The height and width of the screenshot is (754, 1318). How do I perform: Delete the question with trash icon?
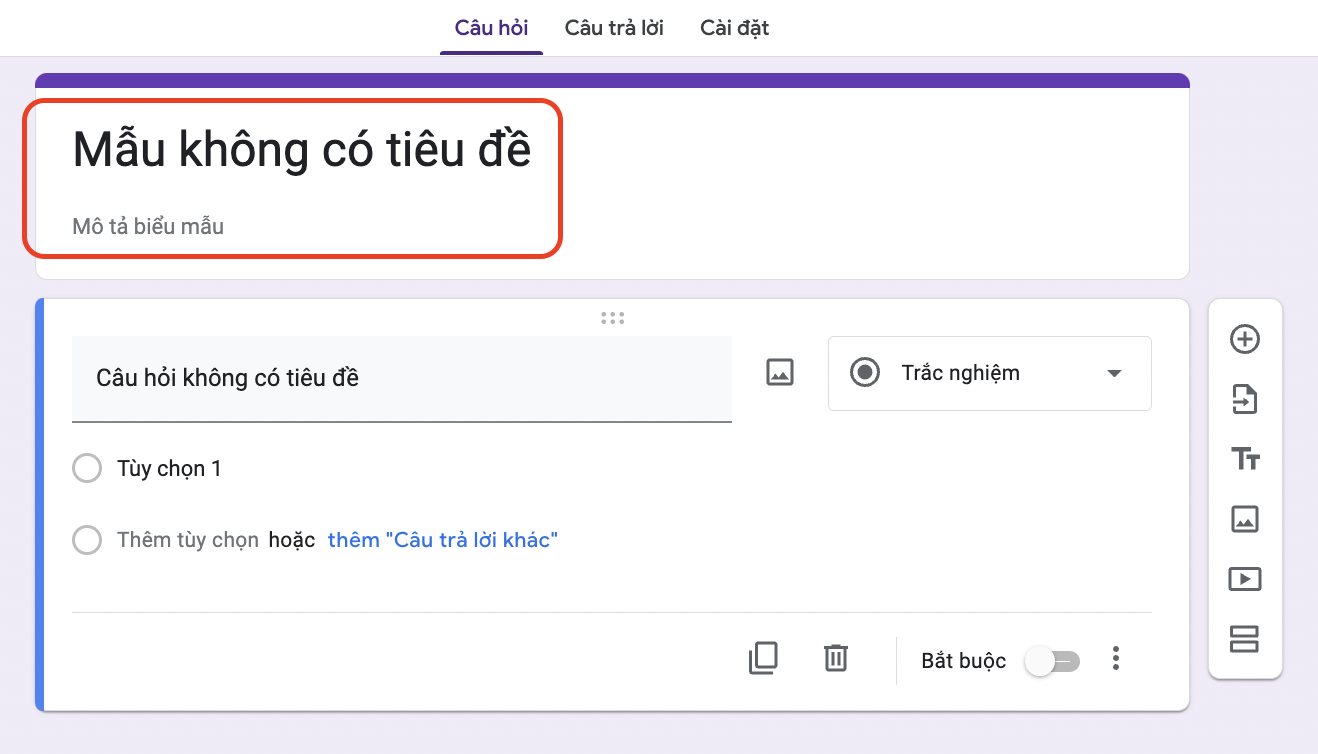pyautogui.click(x=835, y=658)
